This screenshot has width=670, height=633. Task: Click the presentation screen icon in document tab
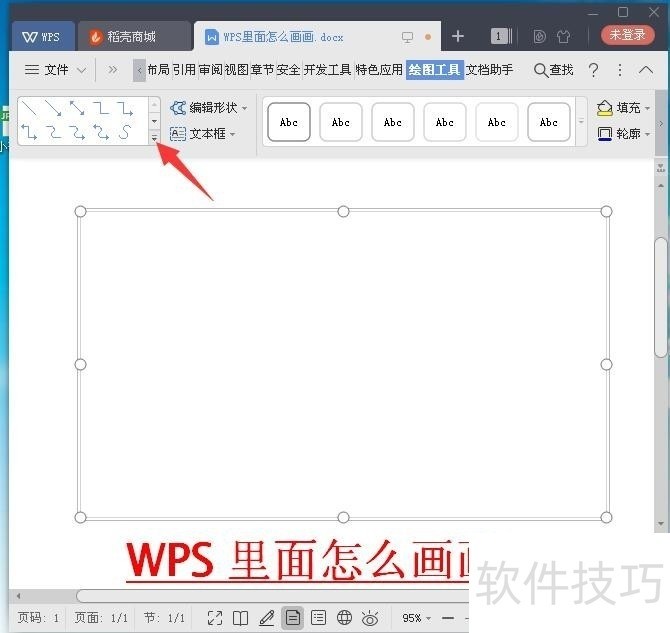[408, 37]
